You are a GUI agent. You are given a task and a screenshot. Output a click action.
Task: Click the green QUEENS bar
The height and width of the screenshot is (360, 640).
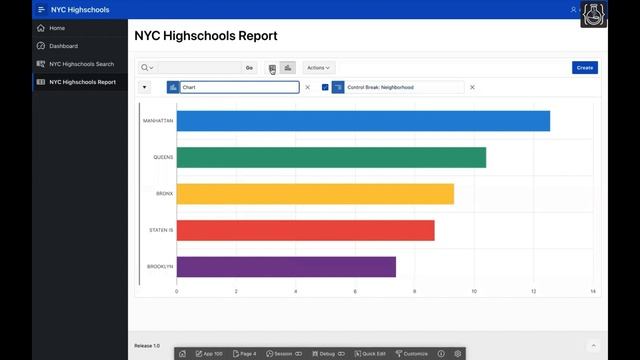click(331, 158)
